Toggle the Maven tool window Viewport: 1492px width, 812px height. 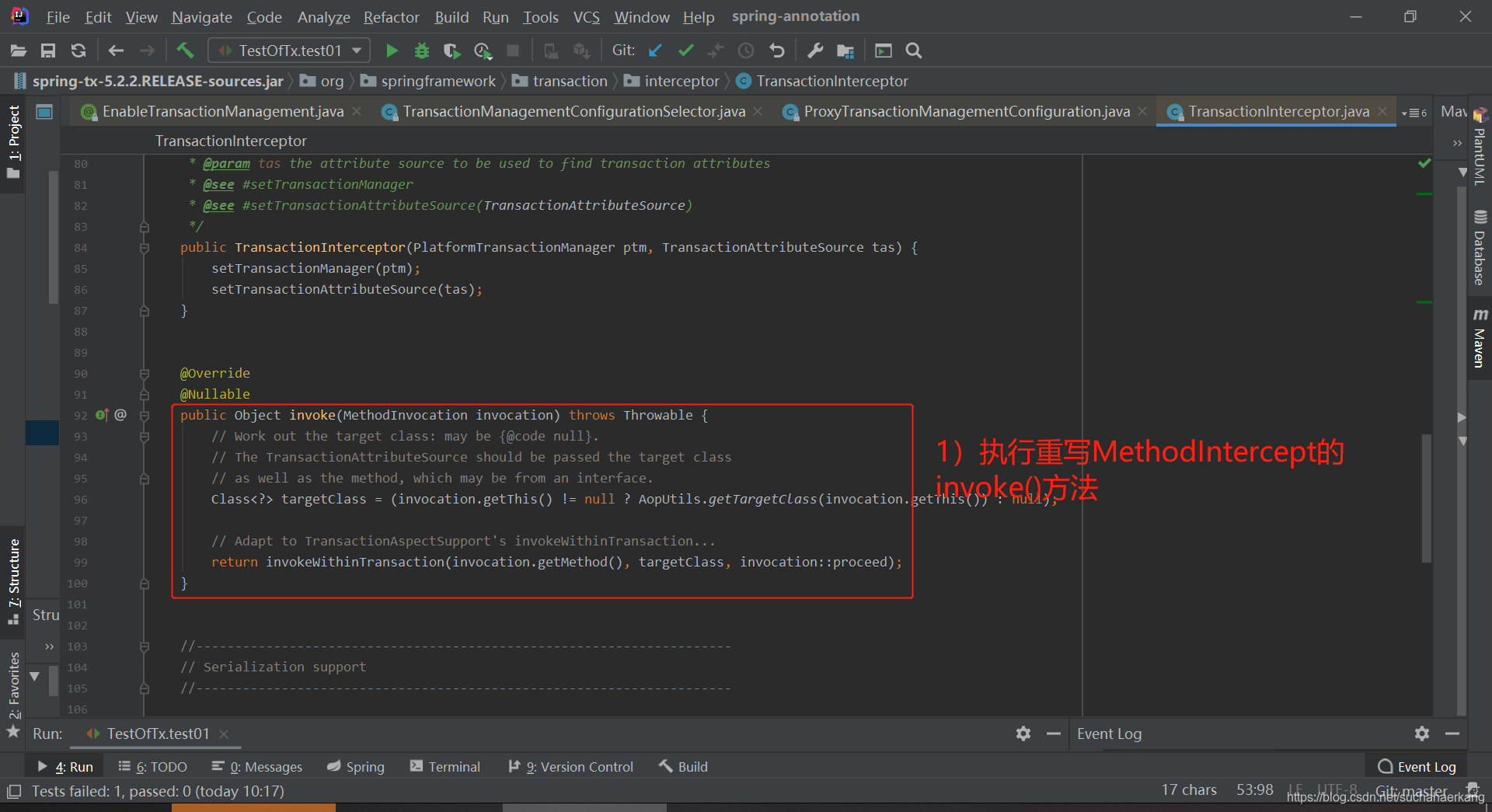click(1480, 338)
